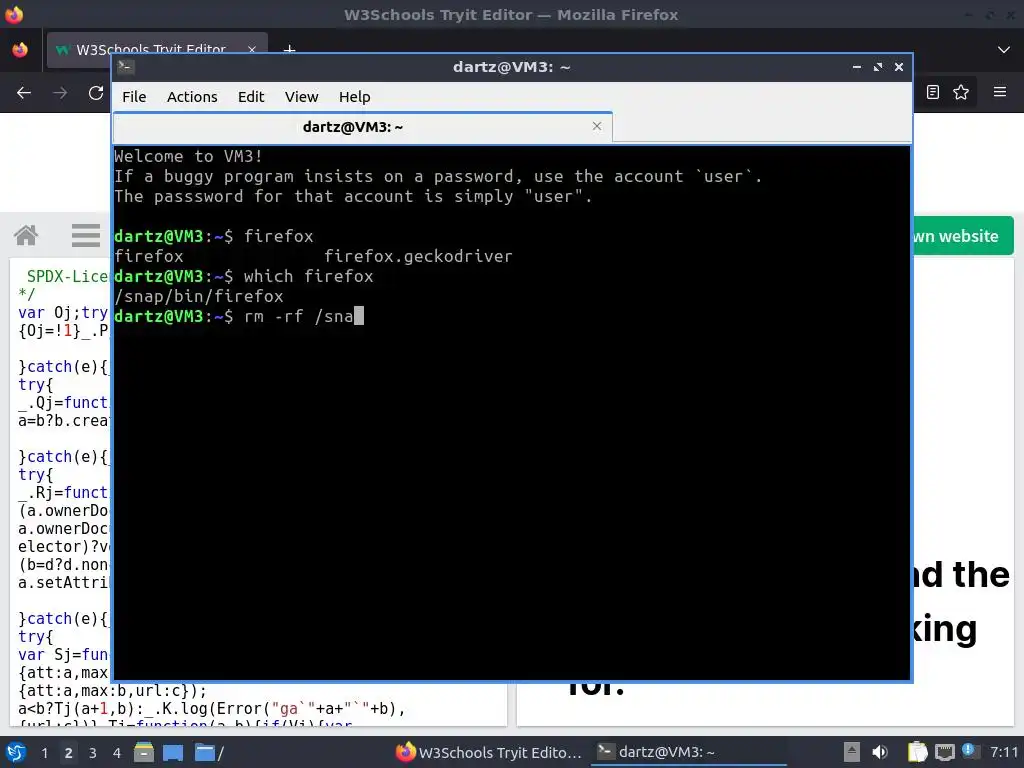Close the dartz@VM3 terminal tab
The width and height of the screenshot is (1024, 768).
[x=596, y=126]
